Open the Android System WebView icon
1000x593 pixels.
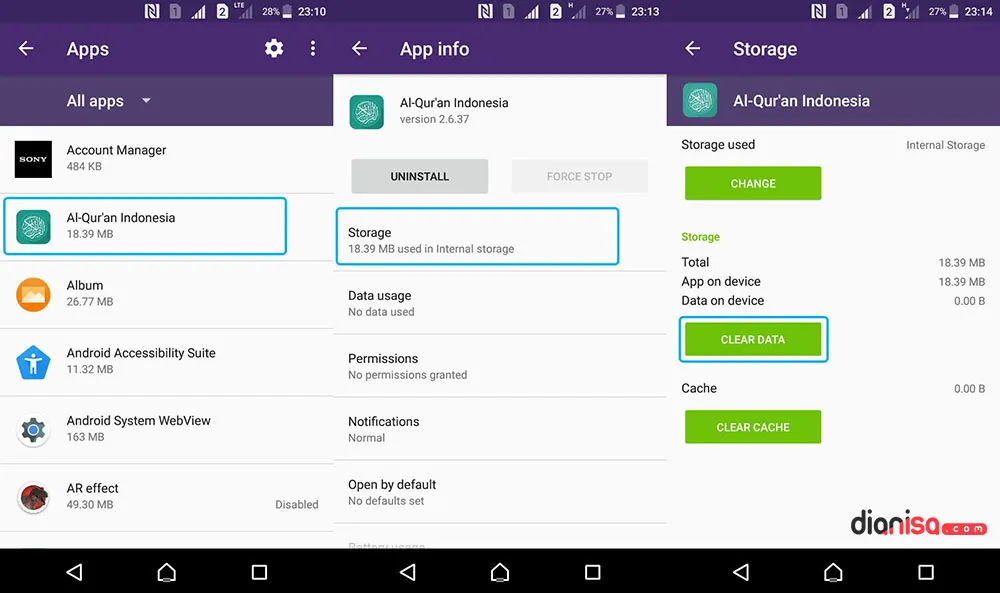(33, 429)
